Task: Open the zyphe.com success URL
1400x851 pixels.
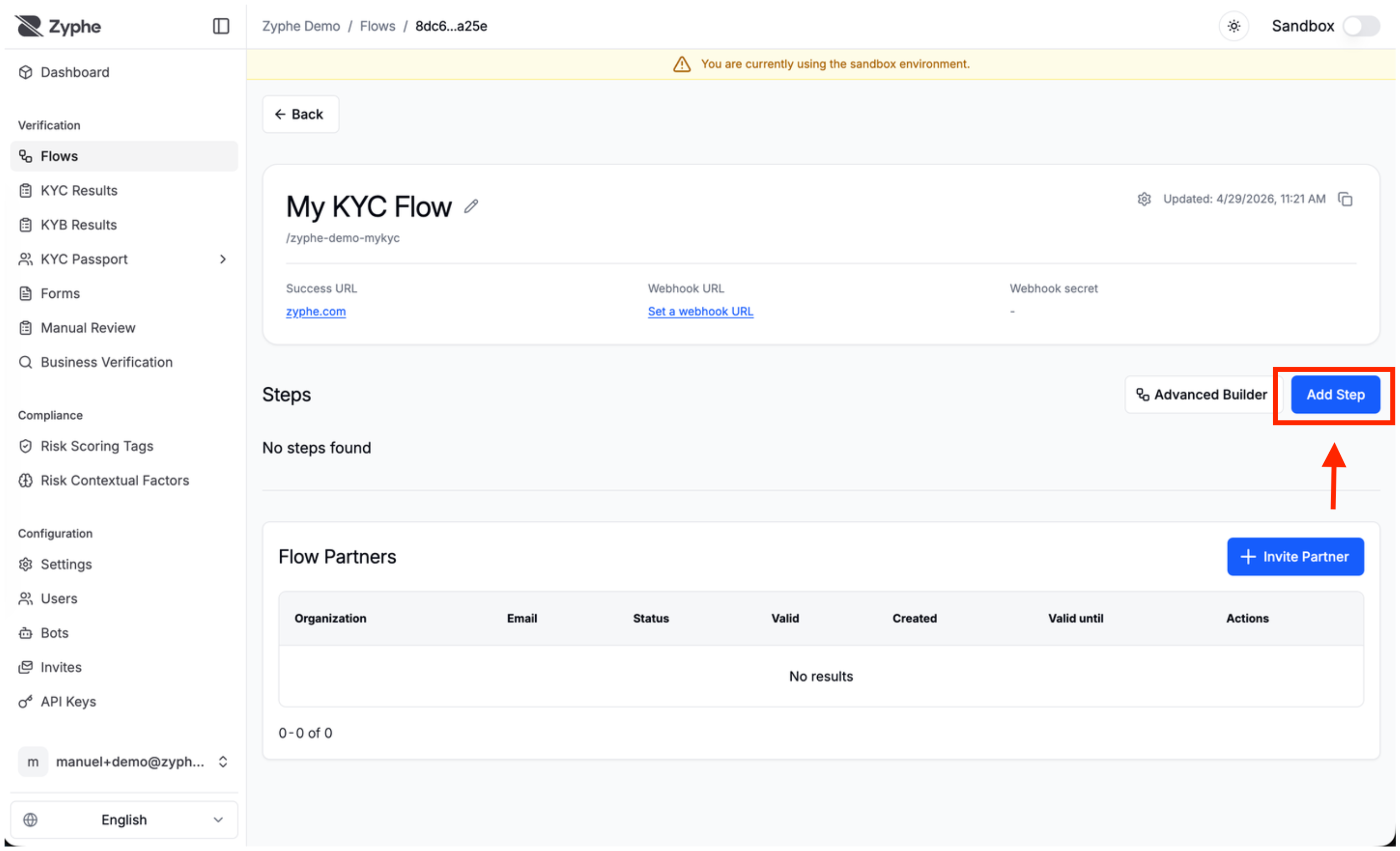Action: click(316, 311)
